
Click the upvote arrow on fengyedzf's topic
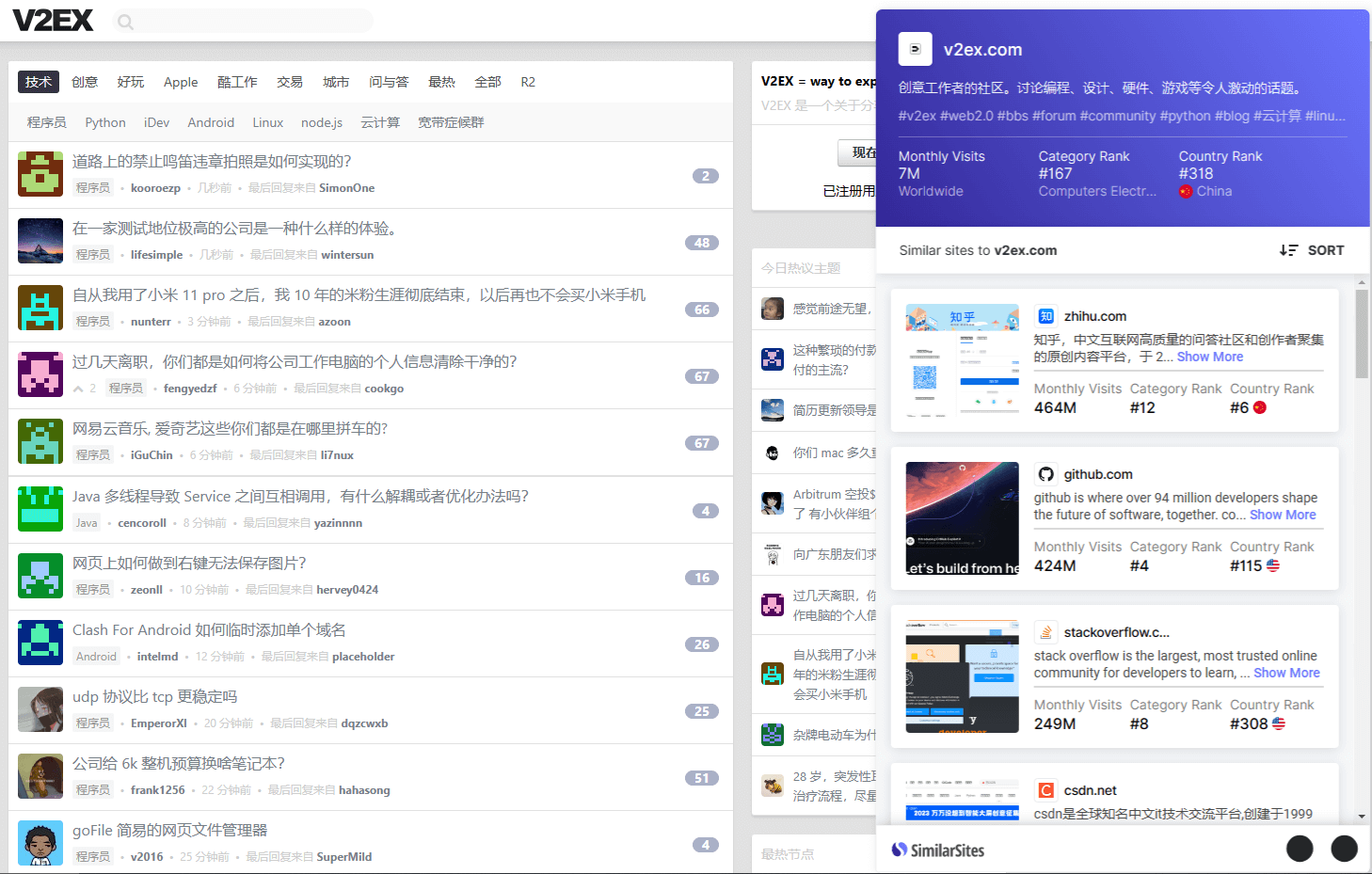tap(79, 389)
